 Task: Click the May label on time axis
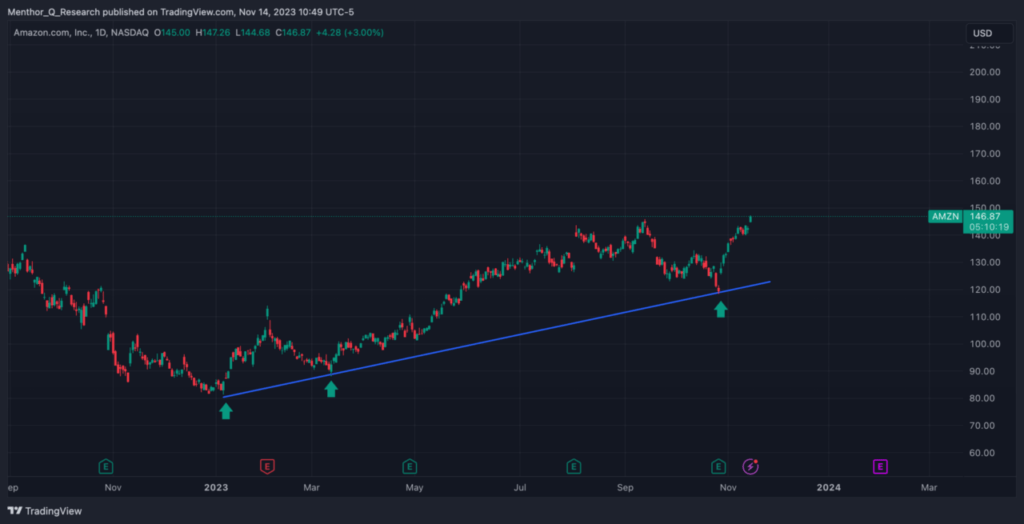tap(415, 487)
